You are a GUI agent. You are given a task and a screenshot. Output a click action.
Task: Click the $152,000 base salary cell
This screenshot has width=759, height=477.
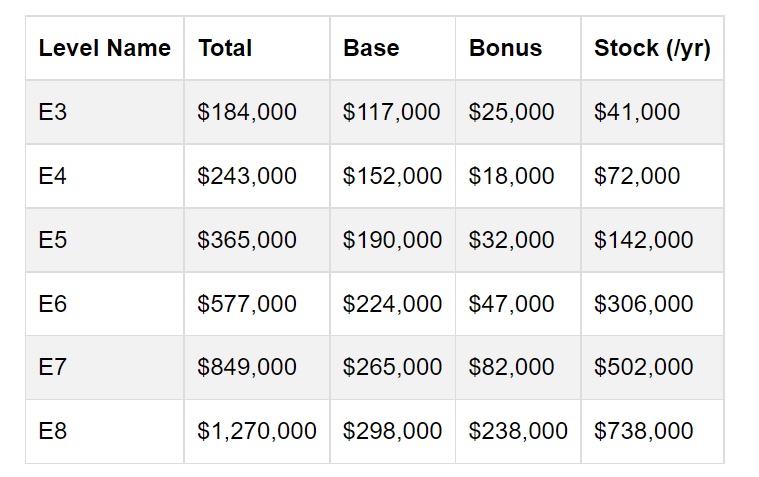[392, 176]
